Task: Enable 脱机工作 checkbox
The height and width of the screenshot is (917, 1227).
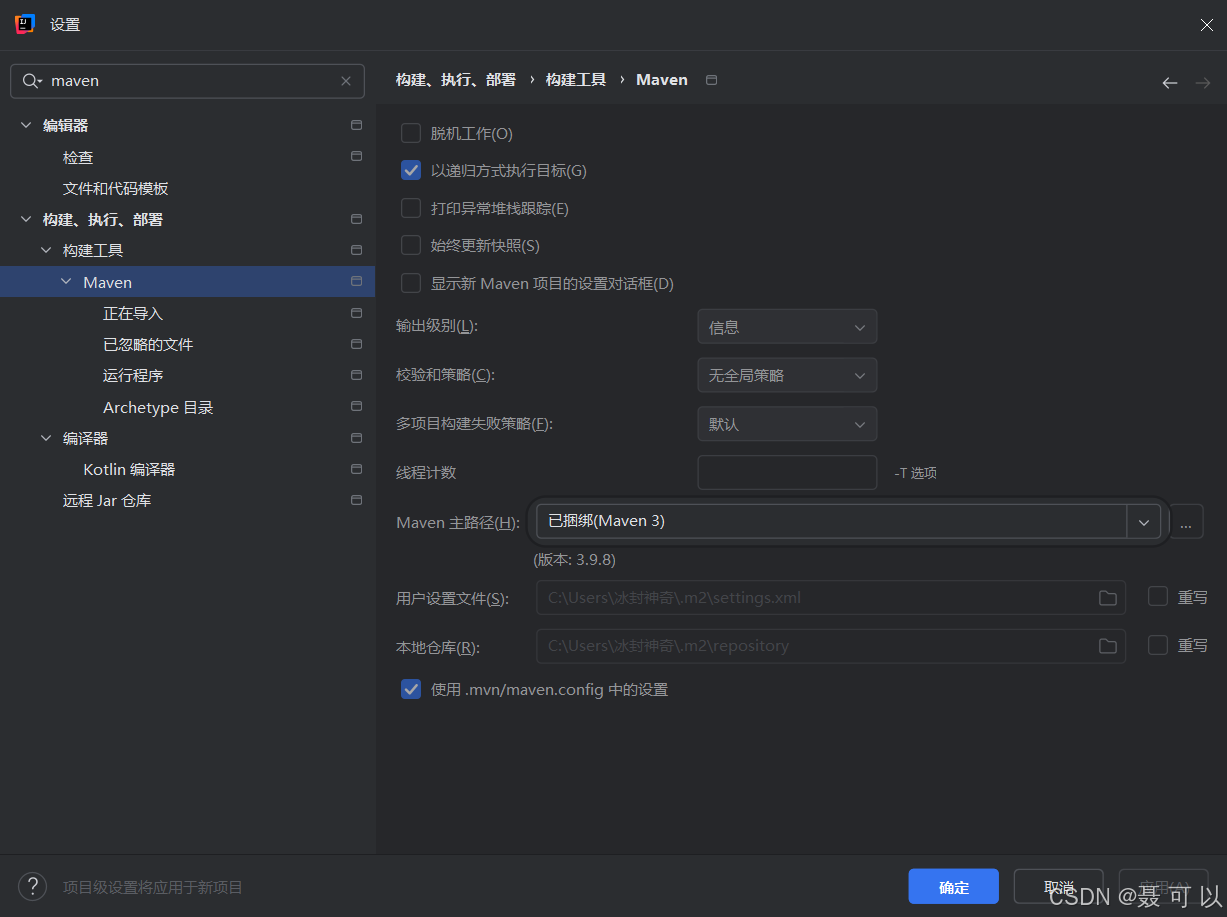Action: (x=411, y=133)
